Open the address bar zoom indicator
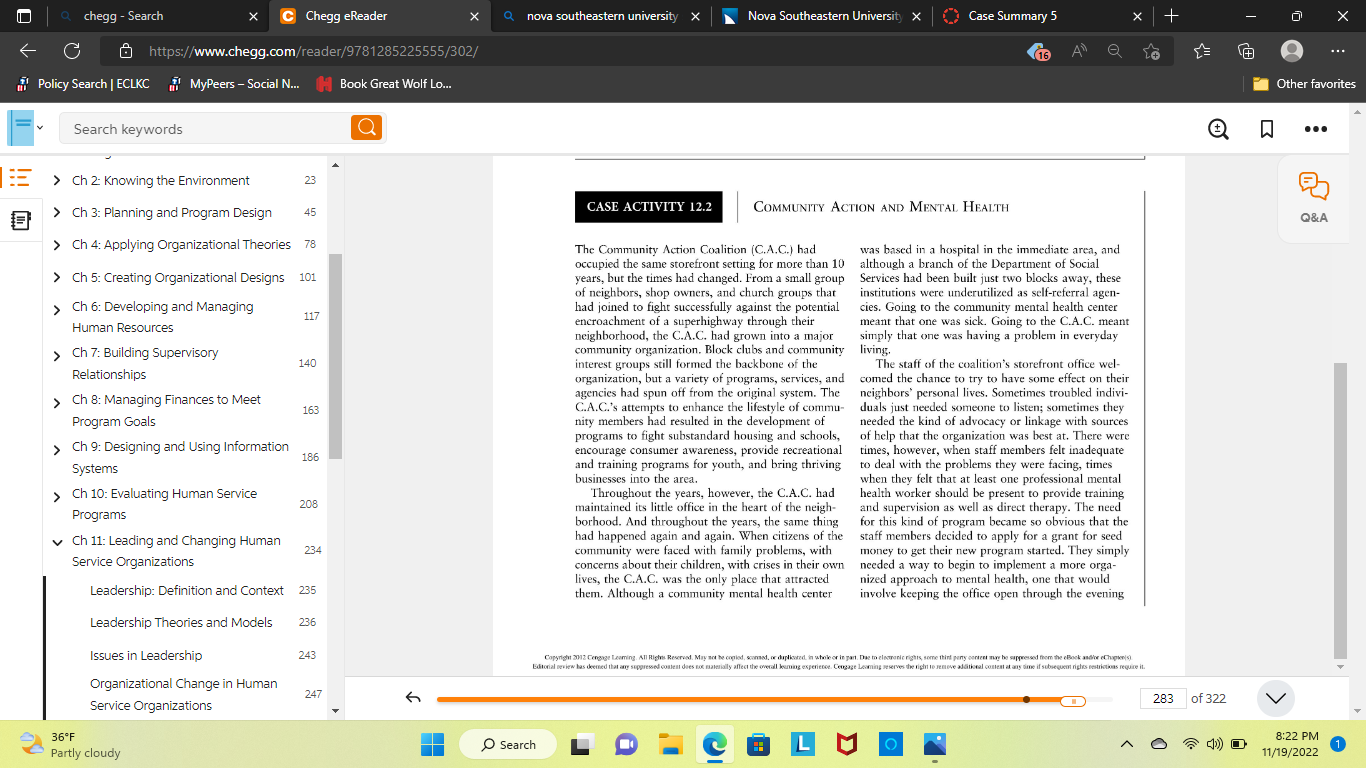Screen dimensions: 1366x768 coord(1115,51)
